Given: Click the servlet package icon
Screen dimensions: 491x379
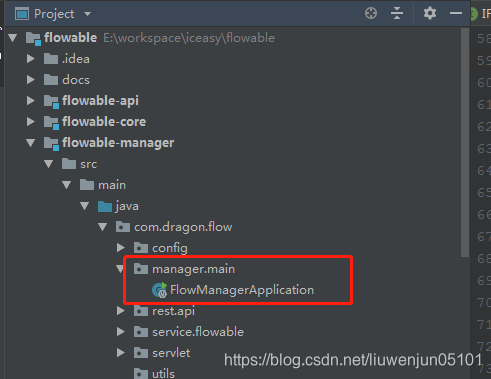Looking at the screenshot, I should click(x=141, y=353).
